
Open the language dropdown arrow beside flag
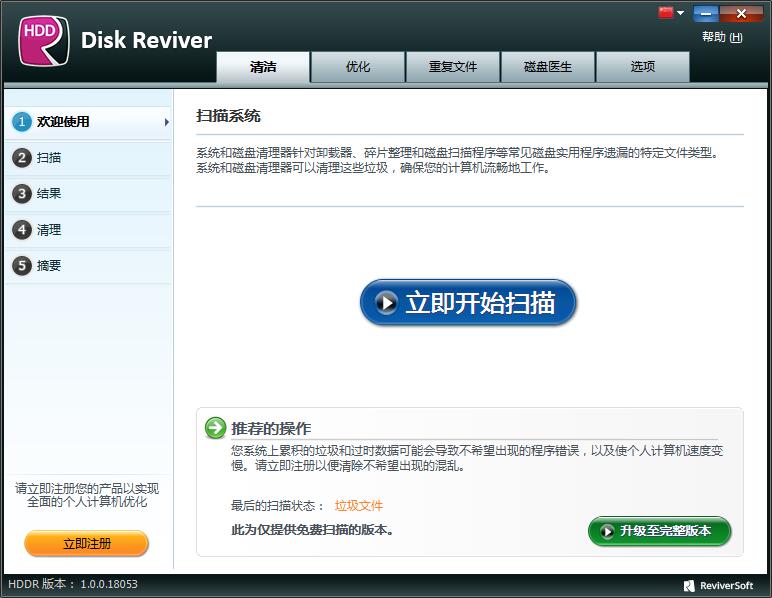point(680,13)
